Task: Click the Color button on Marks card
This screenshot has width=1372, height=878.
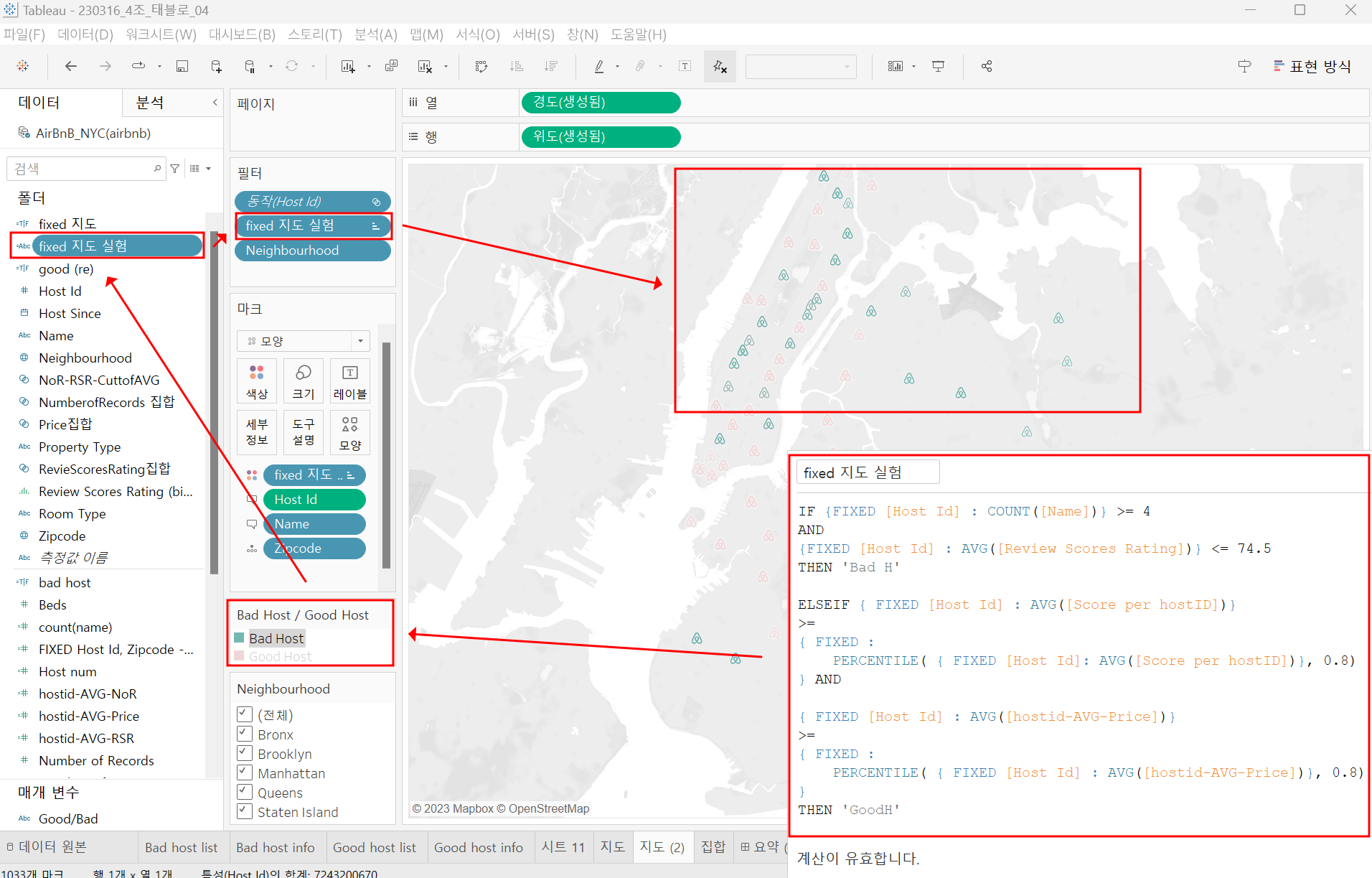Action: pyautogui.click(x=257, y=381)
